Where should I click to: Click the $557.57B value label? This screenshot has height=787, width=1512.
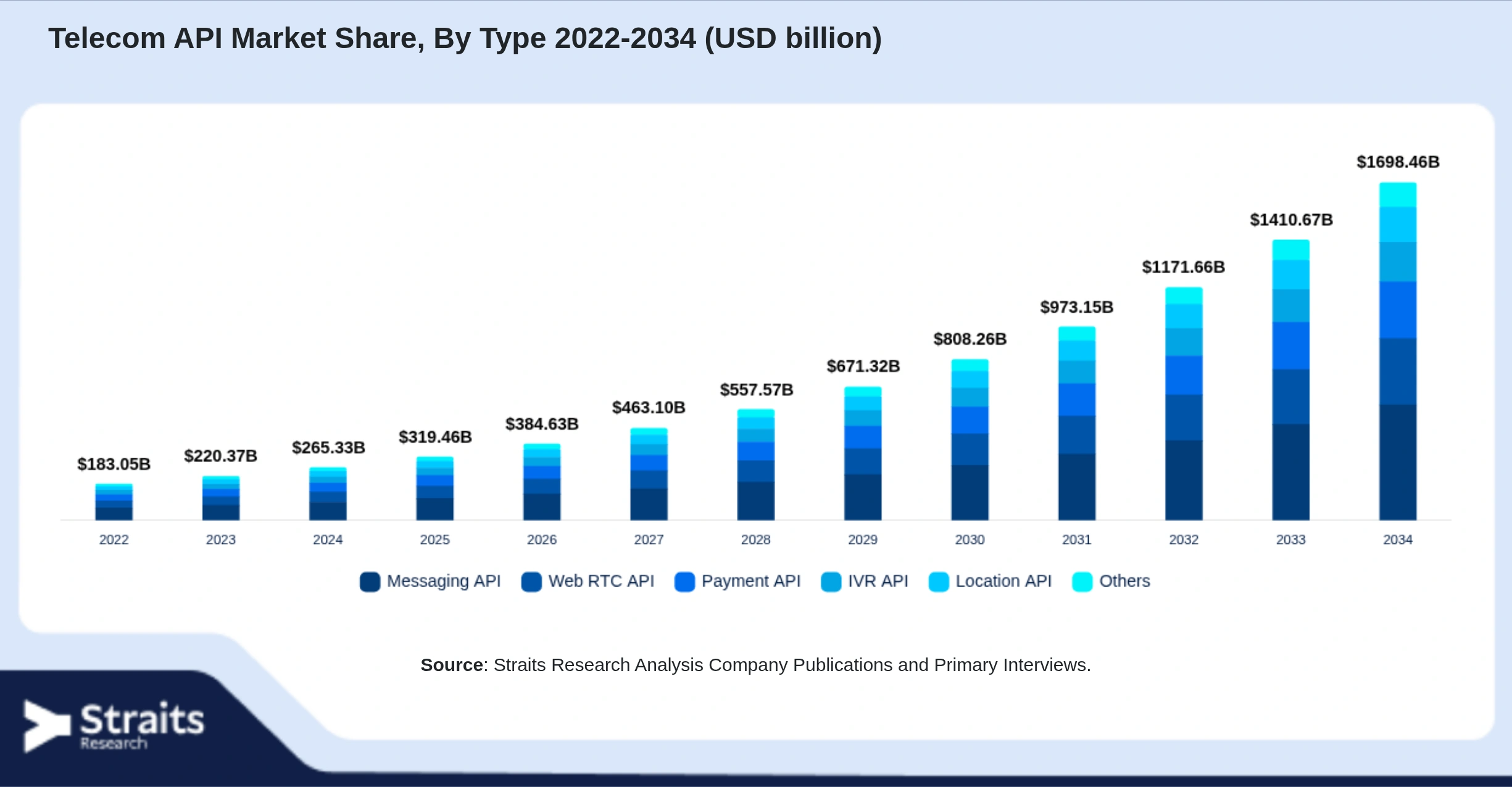(757, 390)
